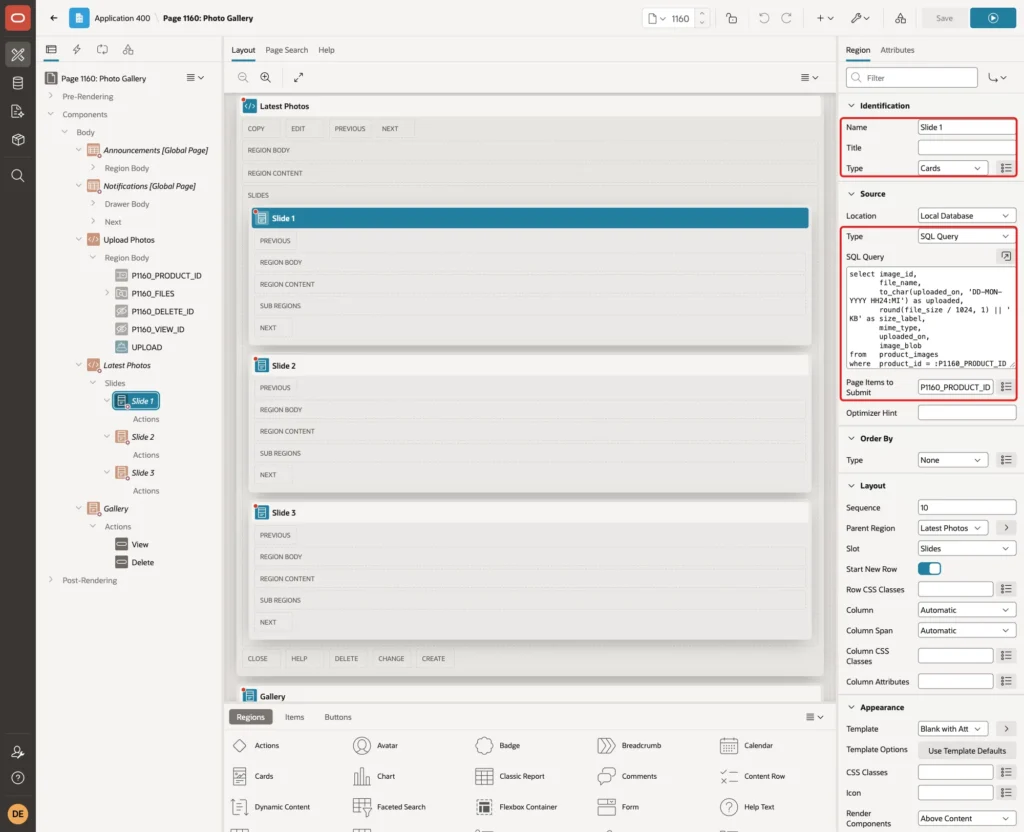Viewport: 1024px width, 832px height.
Task: Go back with the left arrow icon
Action: coord(54,18)
